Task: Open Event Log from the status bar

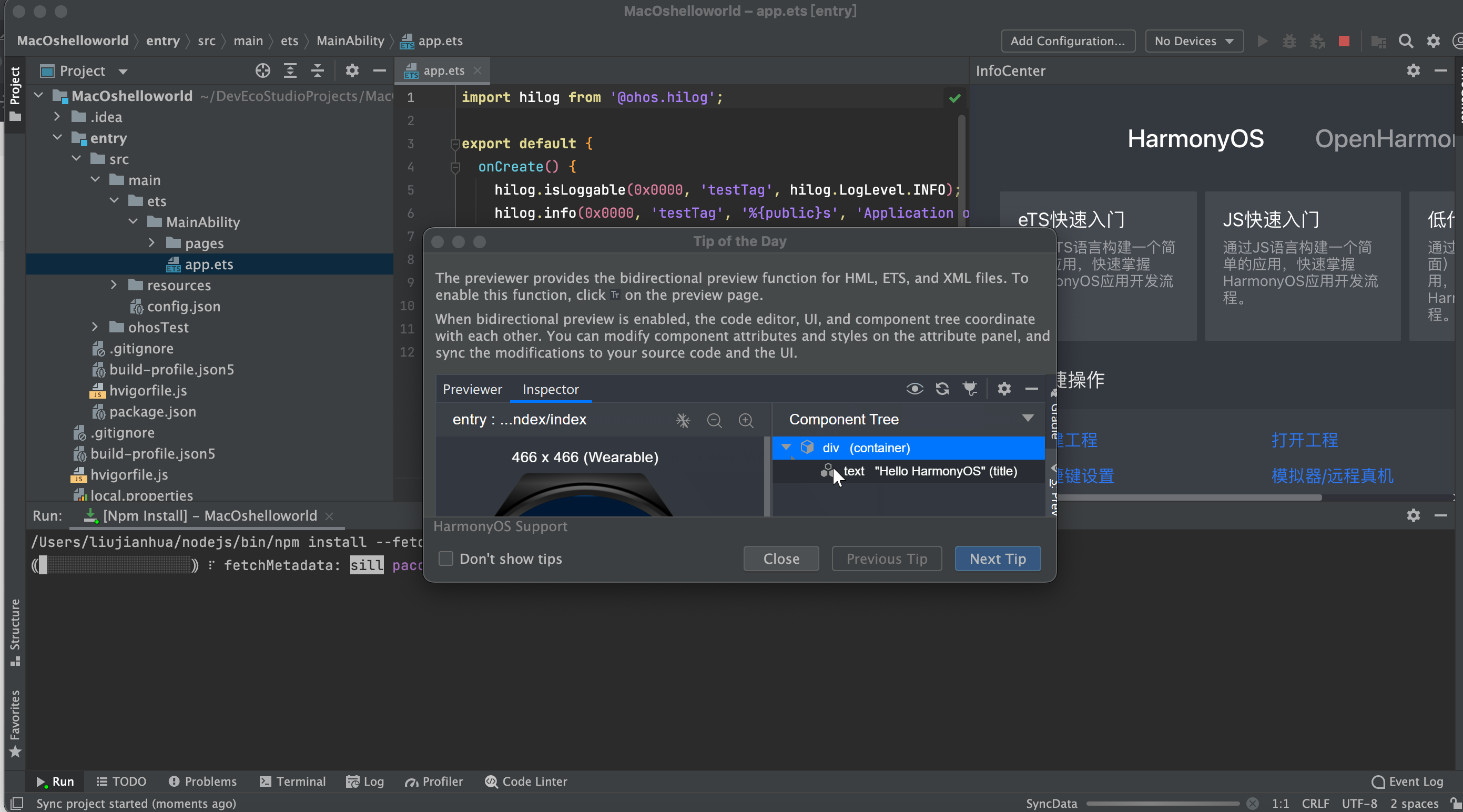Action: coord(1407,781)
